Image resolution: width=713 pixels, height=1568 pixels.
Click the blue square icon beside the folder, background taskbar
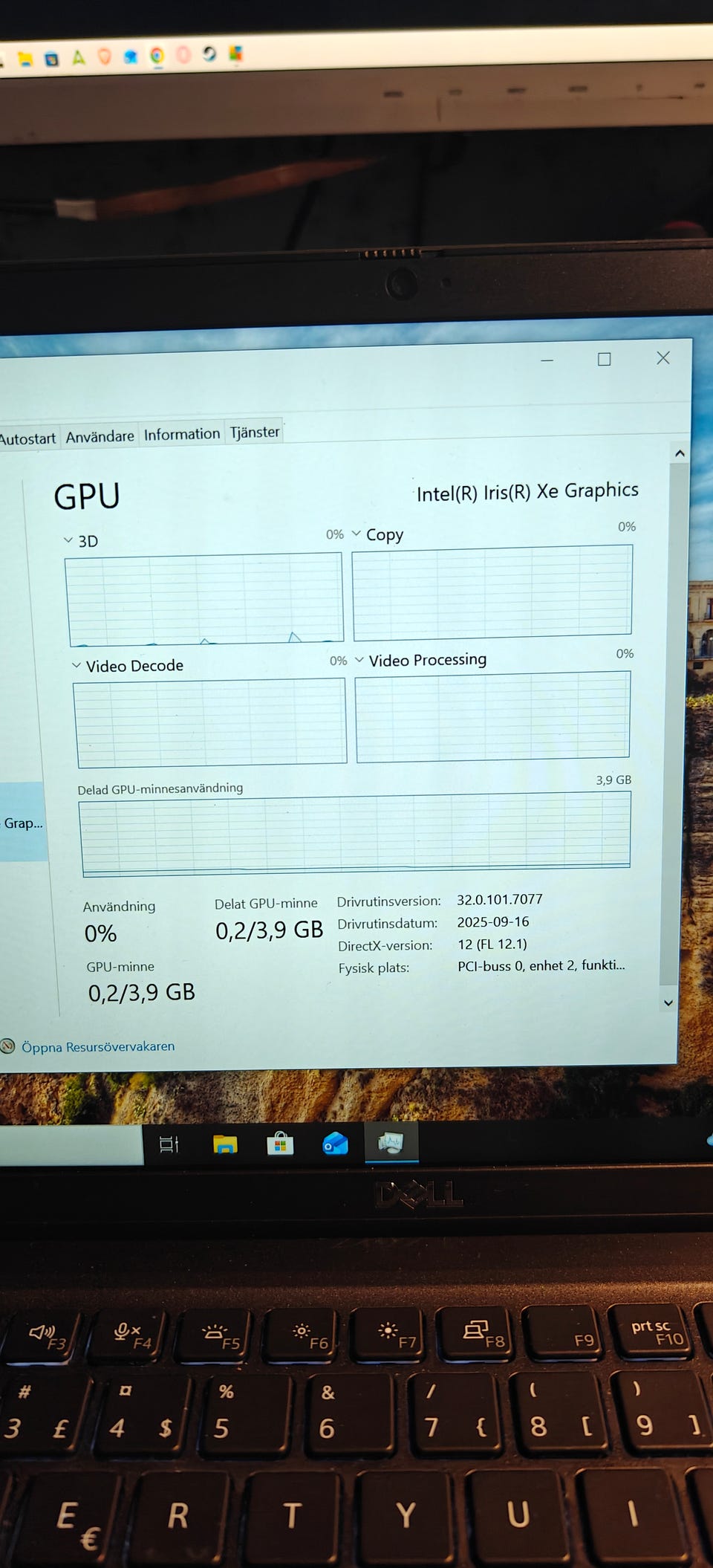pyautogui.click(x=51, y=59)
